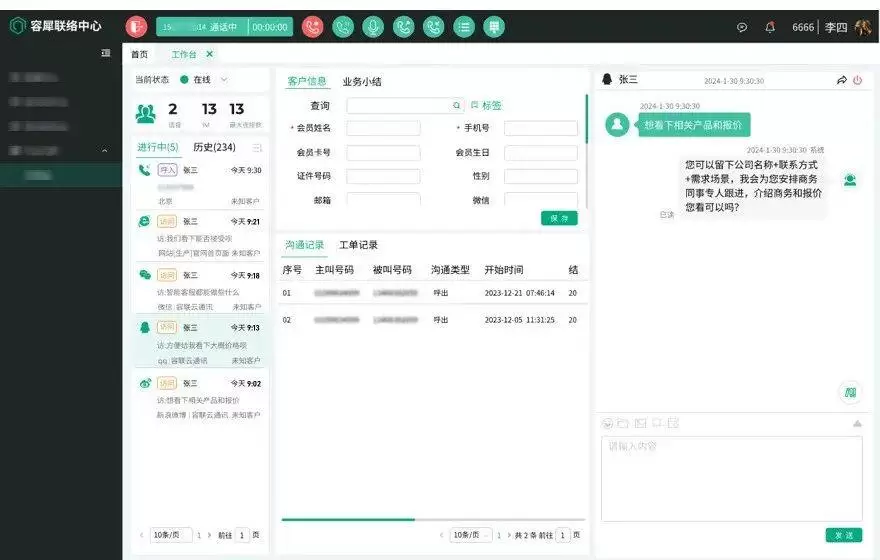Mute the call with the microphone icon
Screen dimensions: 880x560
tap(373, 27)
